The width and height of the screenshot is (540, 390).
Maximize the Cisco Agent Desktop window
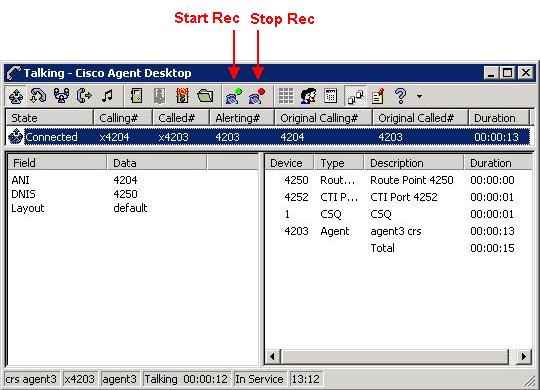point(507,73)
